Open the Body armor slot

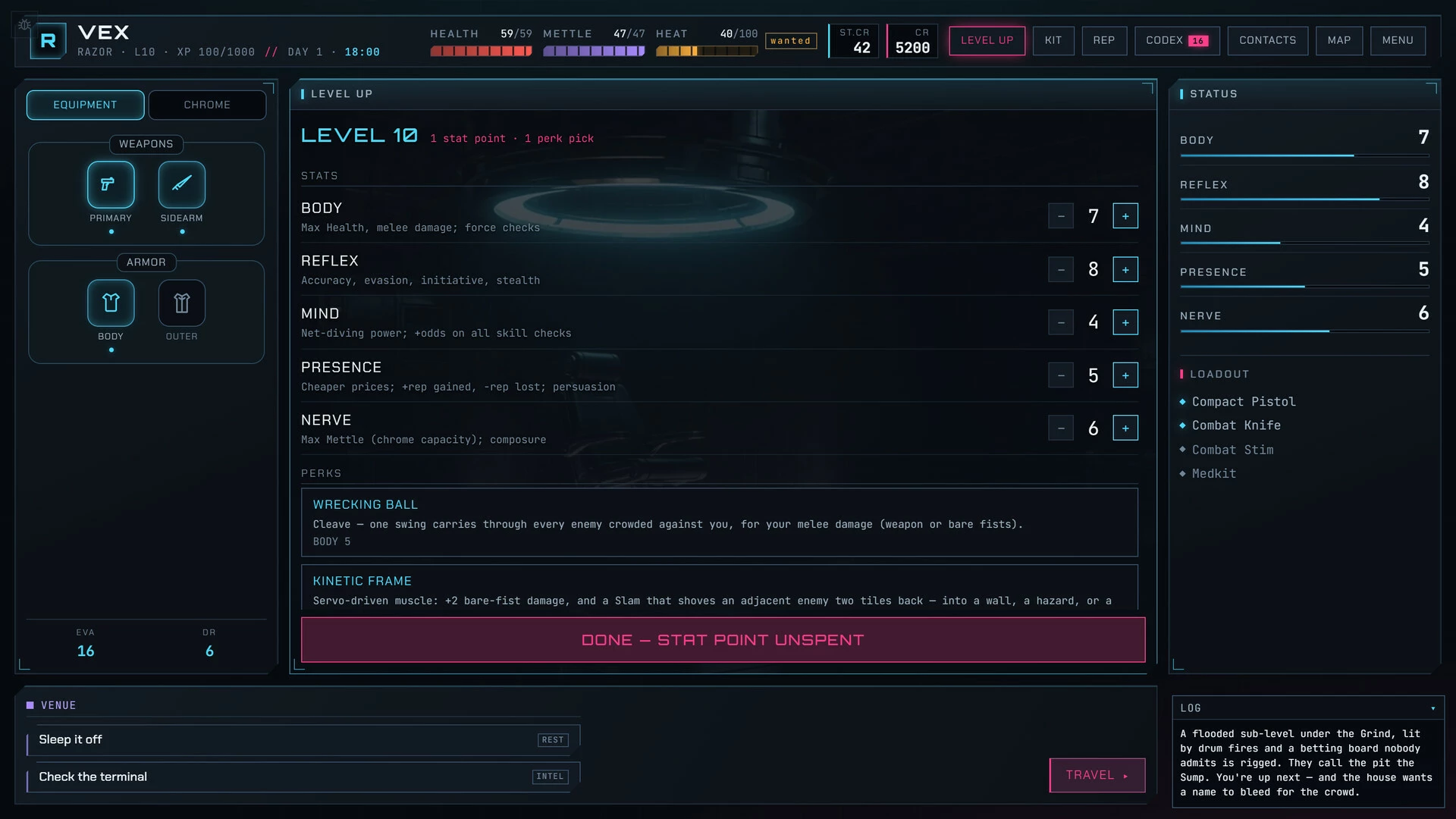(111, 303)
